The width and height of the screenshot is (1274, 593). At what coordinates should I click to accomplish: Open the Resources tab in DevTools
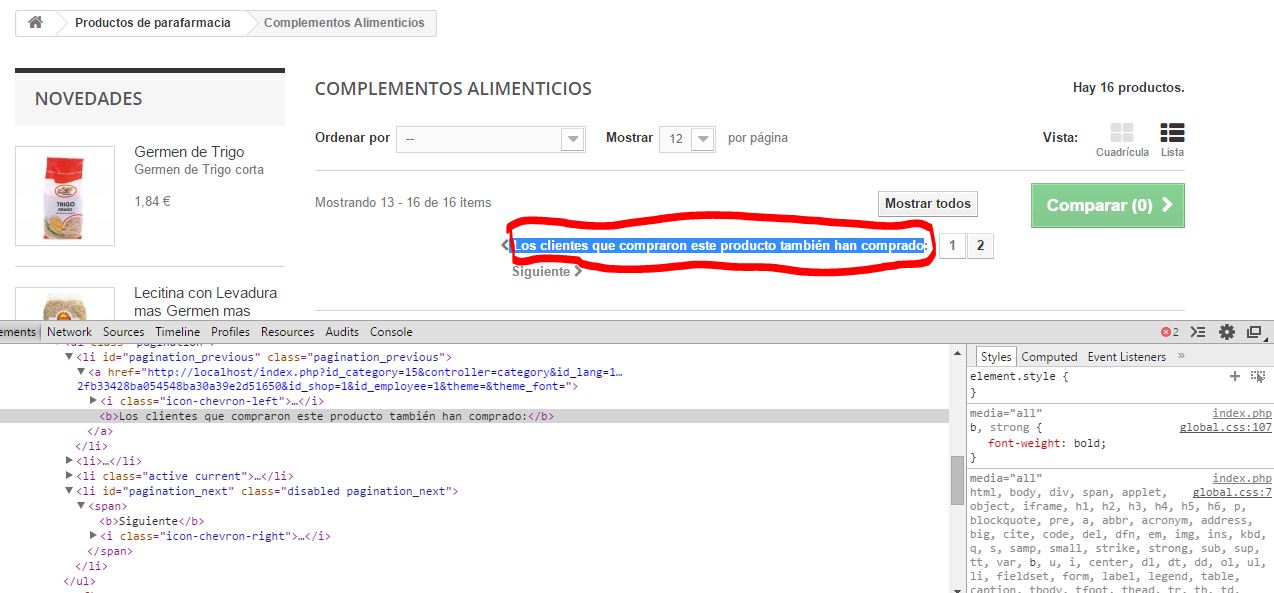point(287,332)
